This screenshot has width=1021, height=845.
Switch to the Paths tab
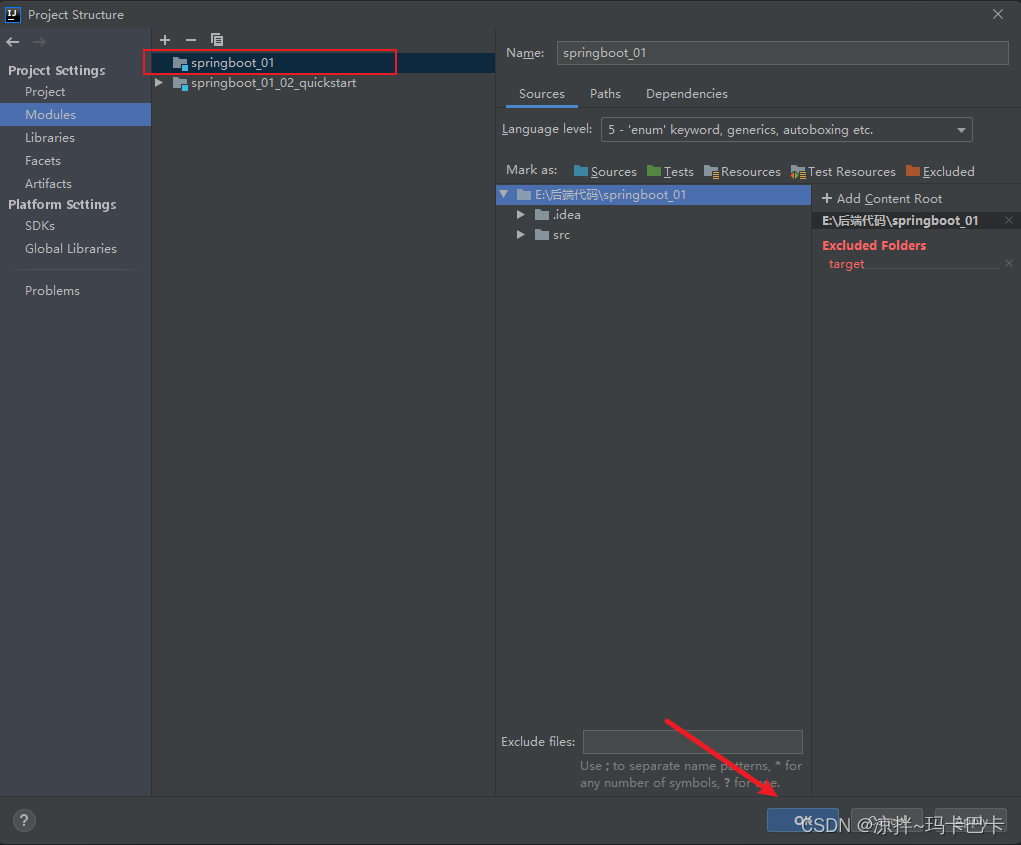tap(605, 94)
